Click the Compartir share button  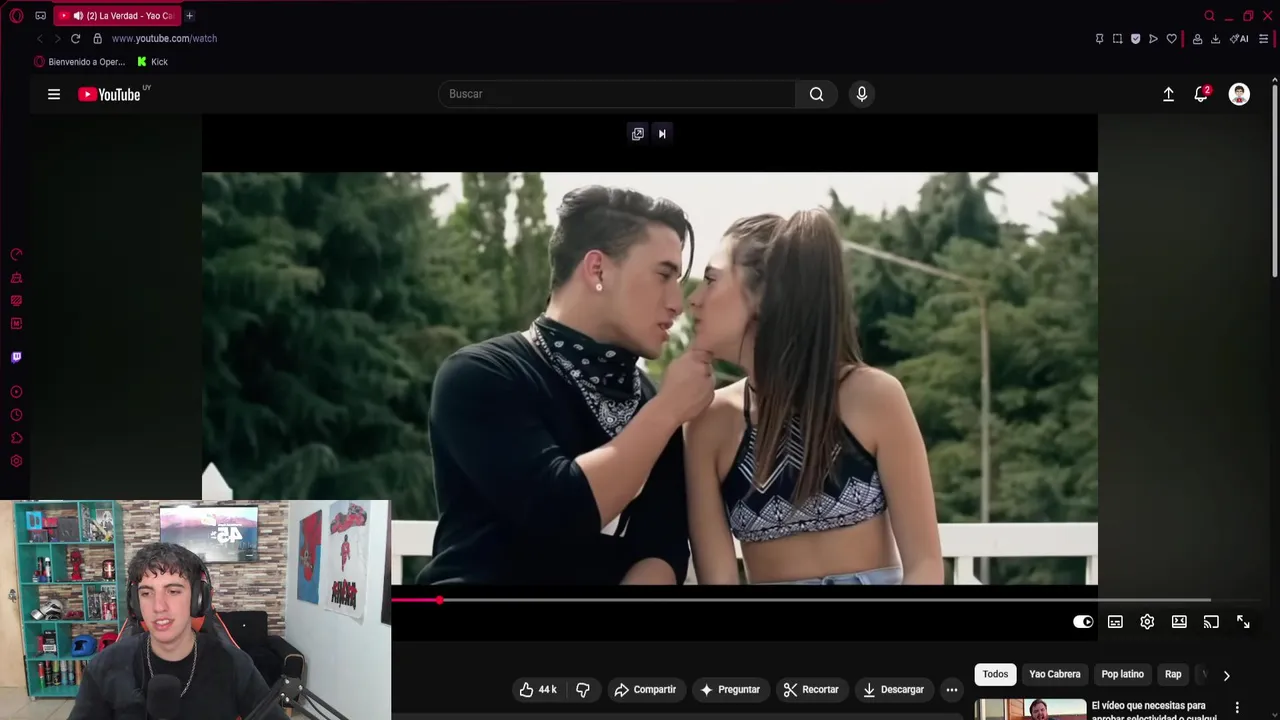click(x=645, y=690)
